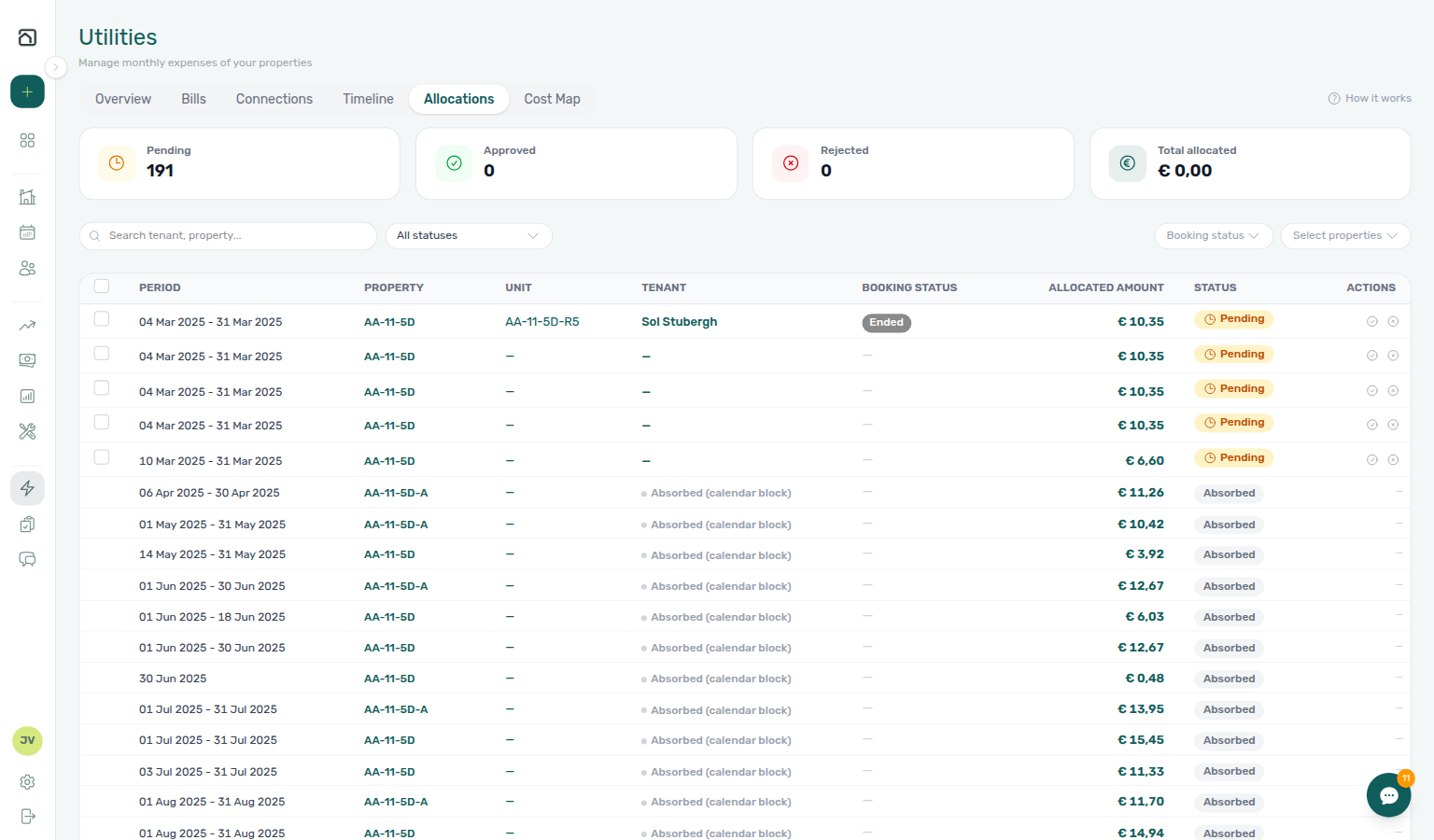
Task: Open the Select properties dropdown
Action: coord(1345,236)
